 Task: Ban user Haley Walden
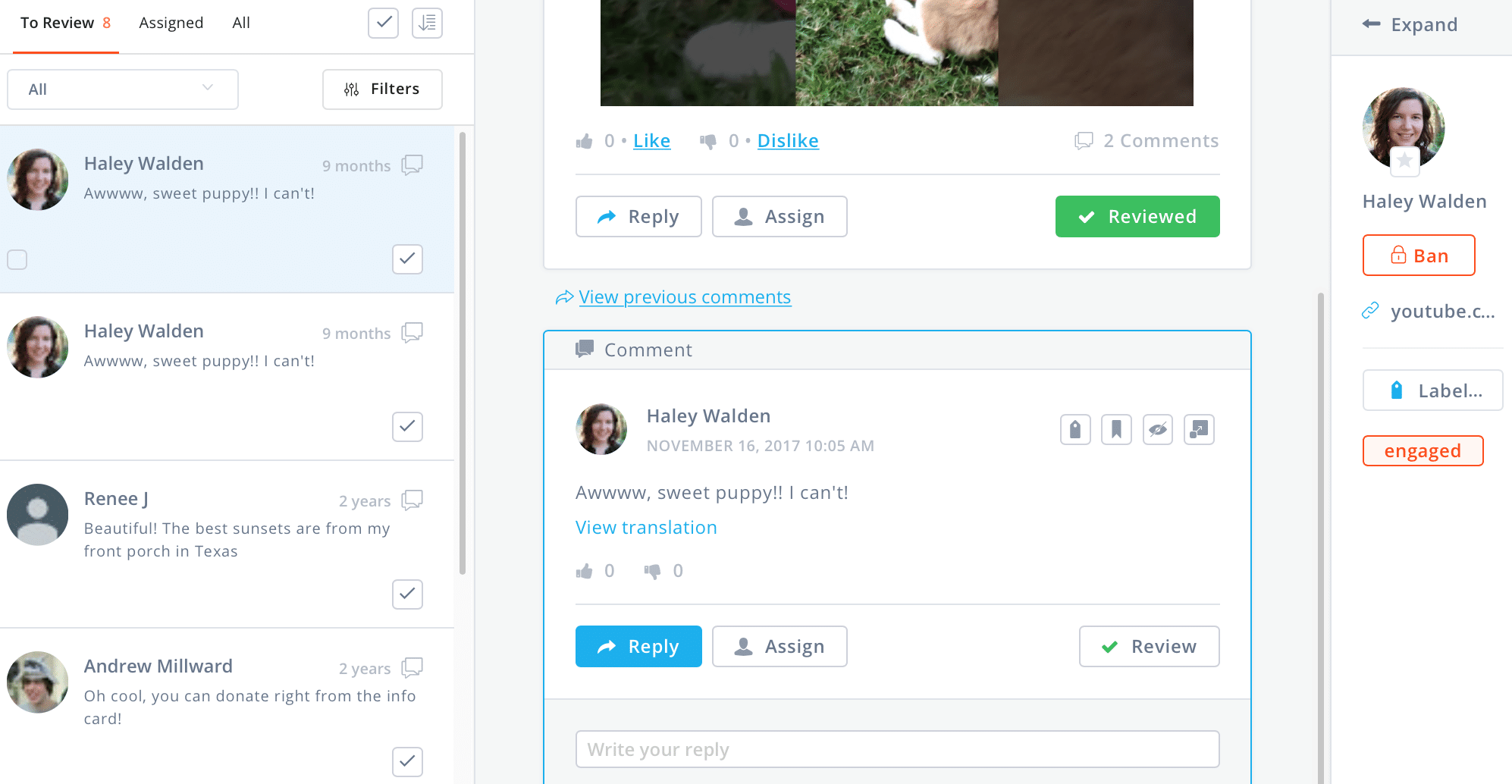(x=1418, y=256)
